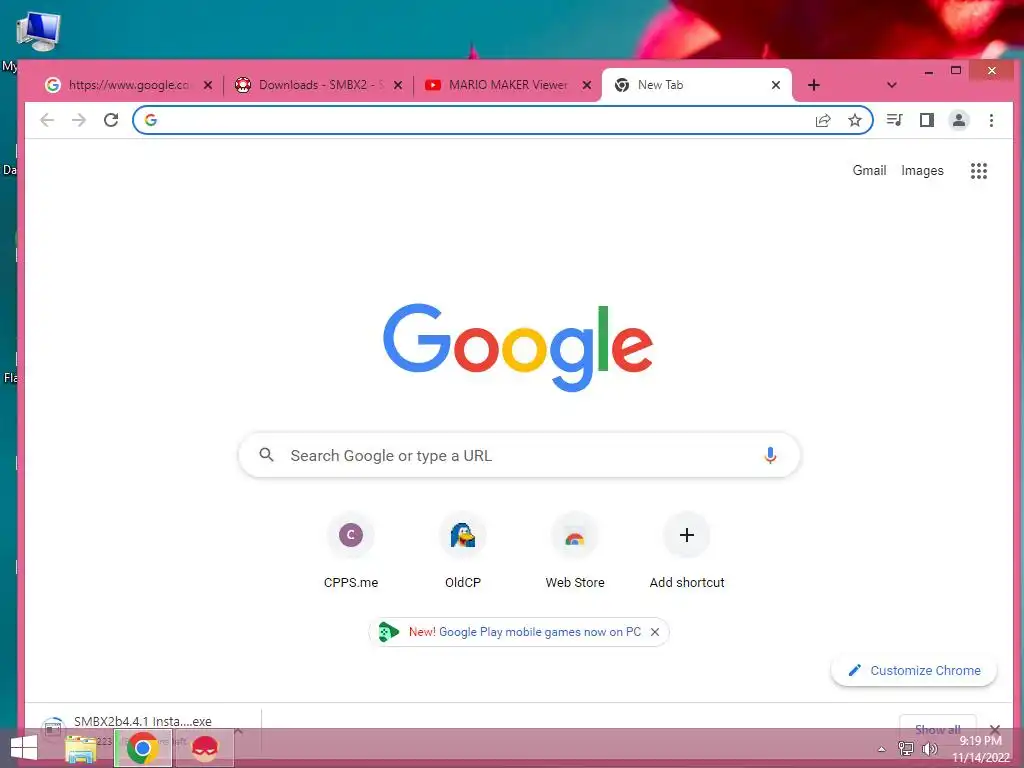Open the OldCP shortcut

click(x=463, y=551)
